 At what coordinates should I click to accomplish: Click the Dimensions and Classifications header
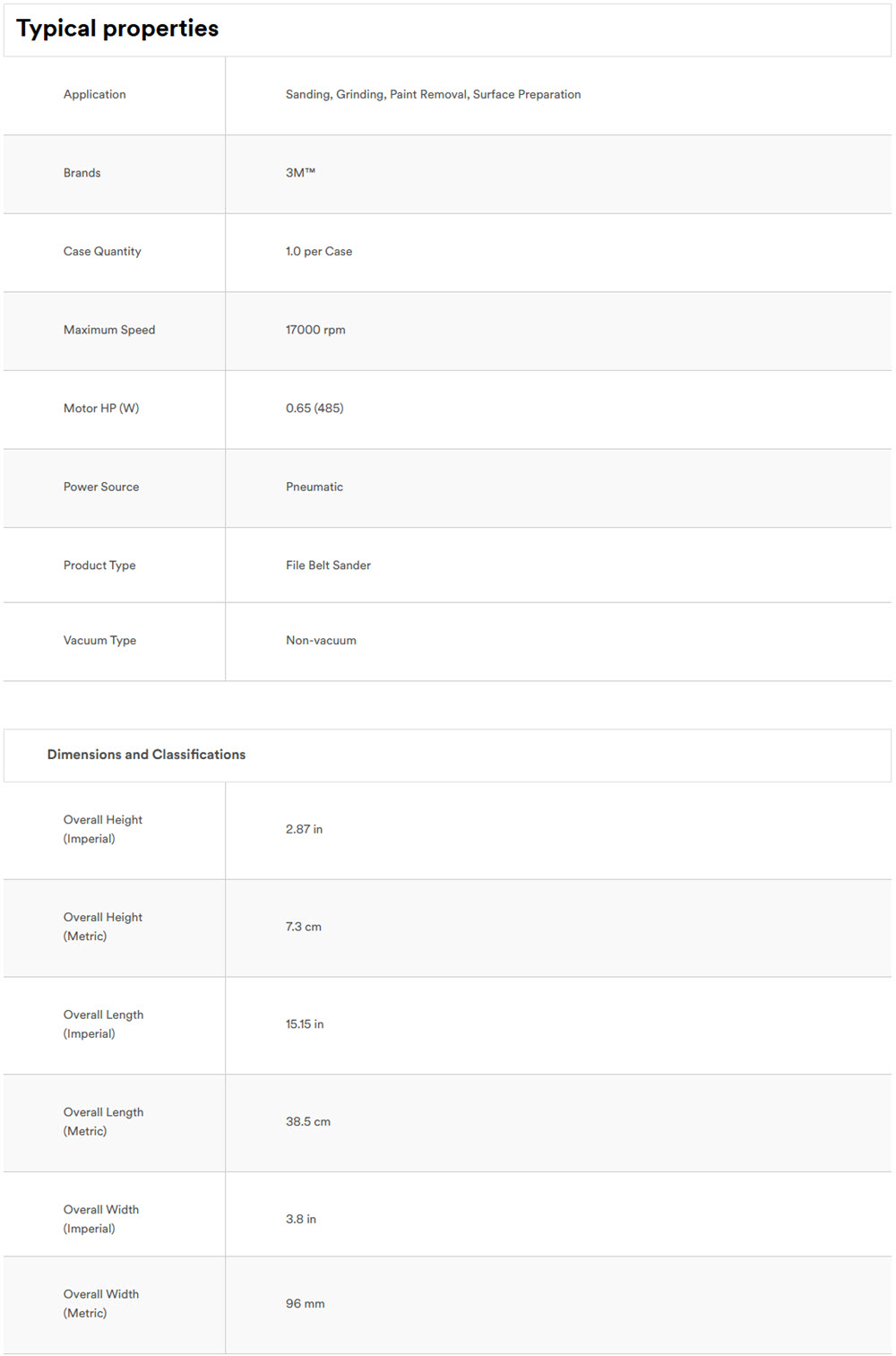click(x=146, y=755)
